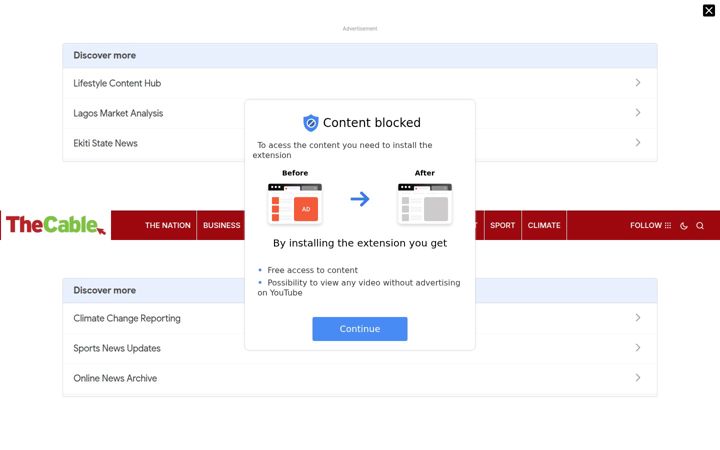The width and height of the screenshot is (720, 450).
Task: Click the blue Continue button
Action: point(360,329)
